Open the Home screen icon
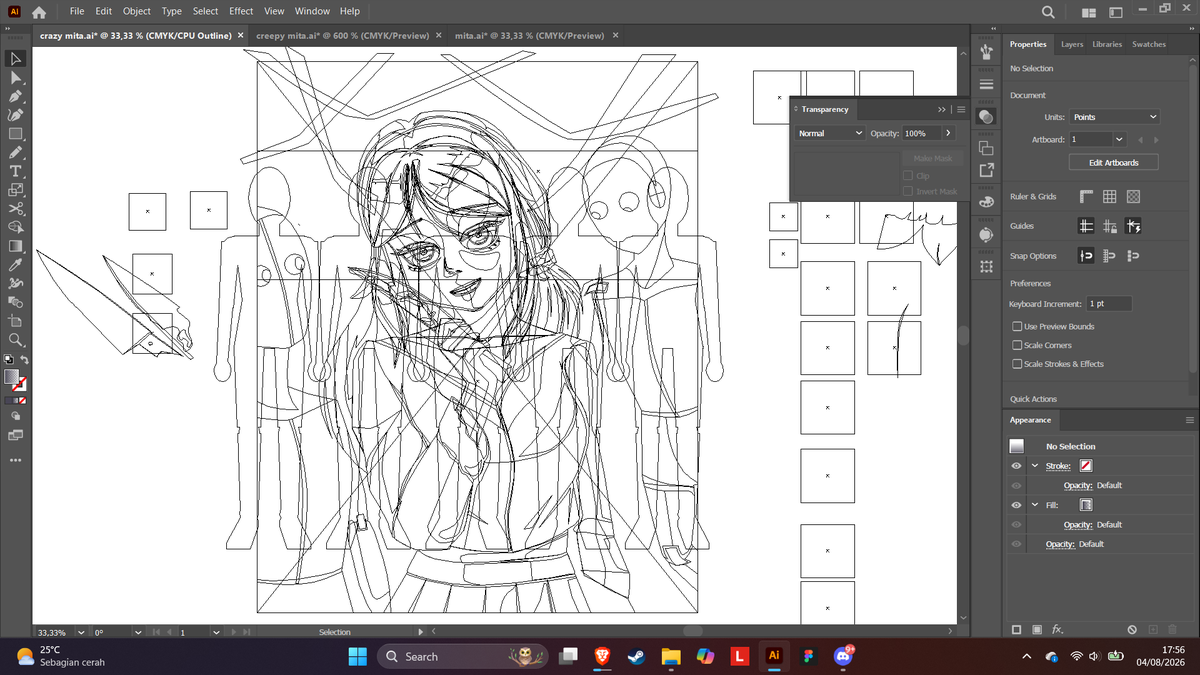The image size is (1200, 675). click(40, 12)
